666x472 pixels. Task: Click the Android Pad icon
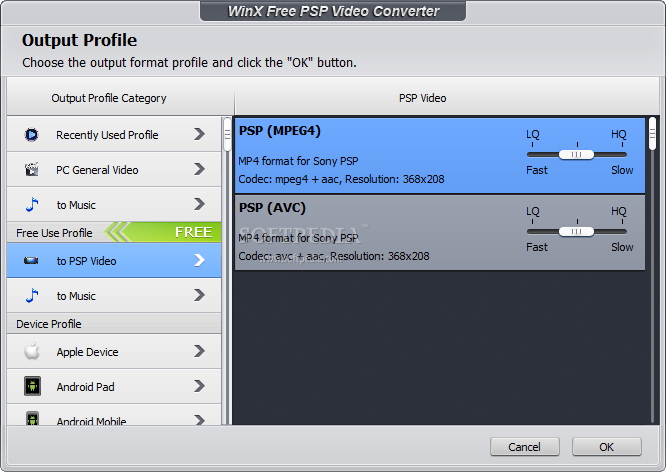pyautogui.click(x=32, y=386)
